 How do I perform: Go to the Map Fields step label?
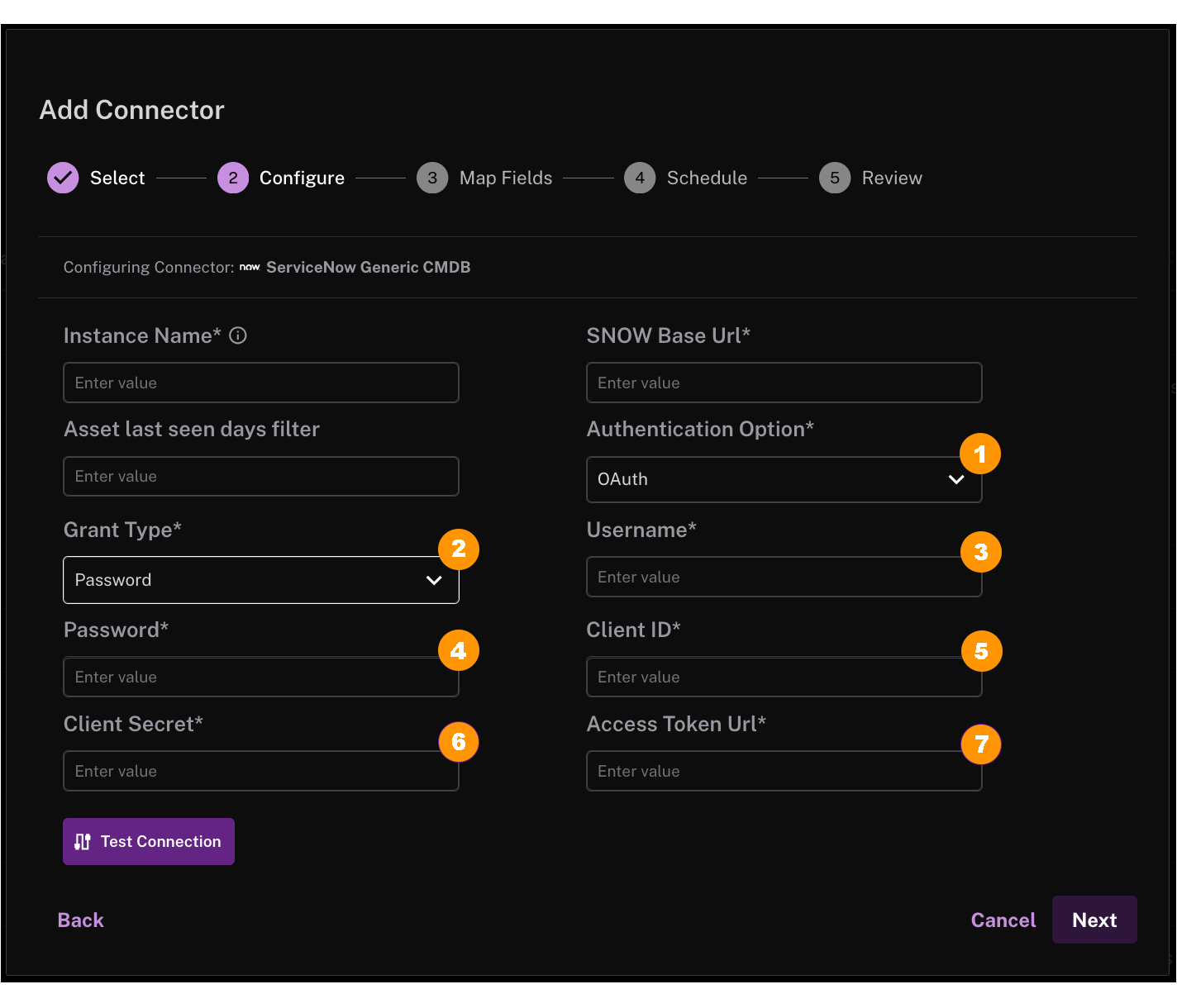(506, 178)
